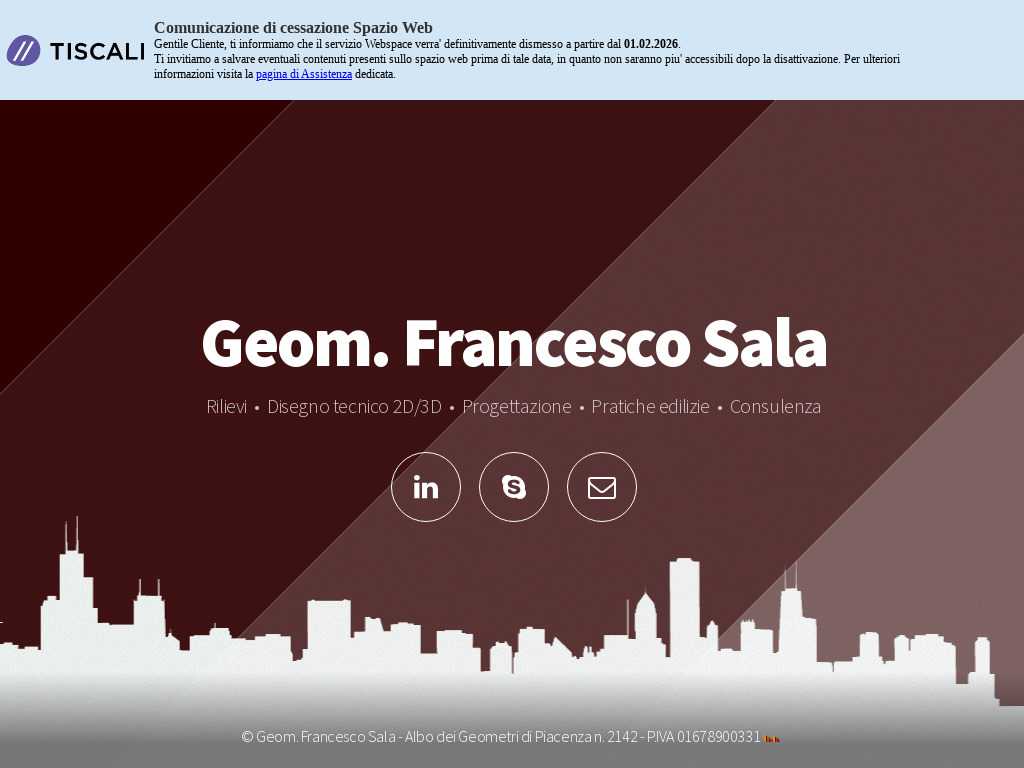Click the bold date 01.02.2026

650,44
